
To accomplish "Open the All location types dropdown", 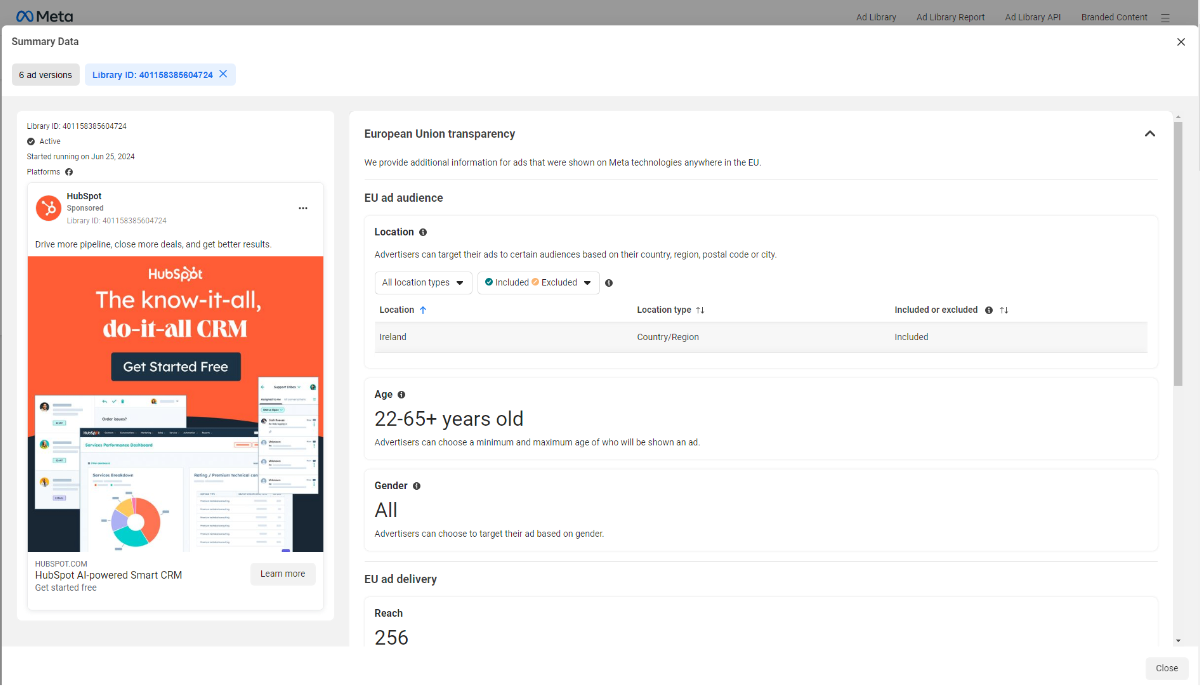I will click(424, 283).
